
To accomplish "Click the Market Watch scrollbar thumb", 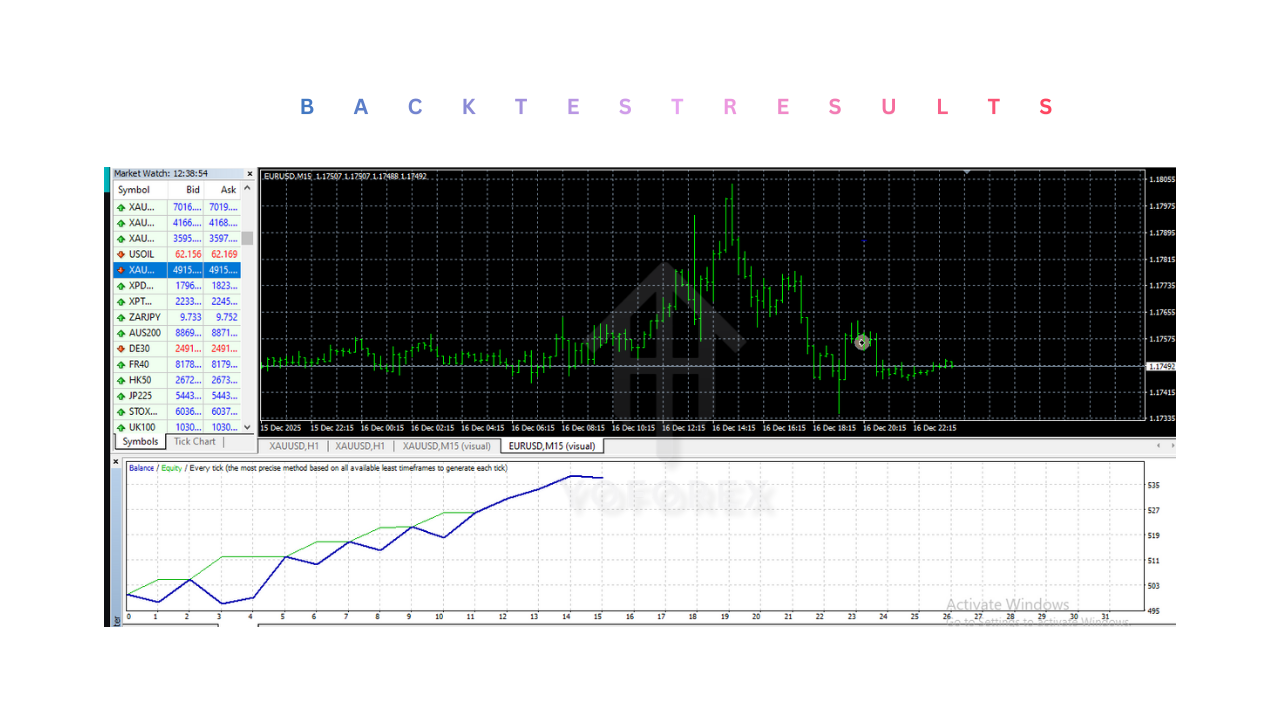I will coord(248,238).
